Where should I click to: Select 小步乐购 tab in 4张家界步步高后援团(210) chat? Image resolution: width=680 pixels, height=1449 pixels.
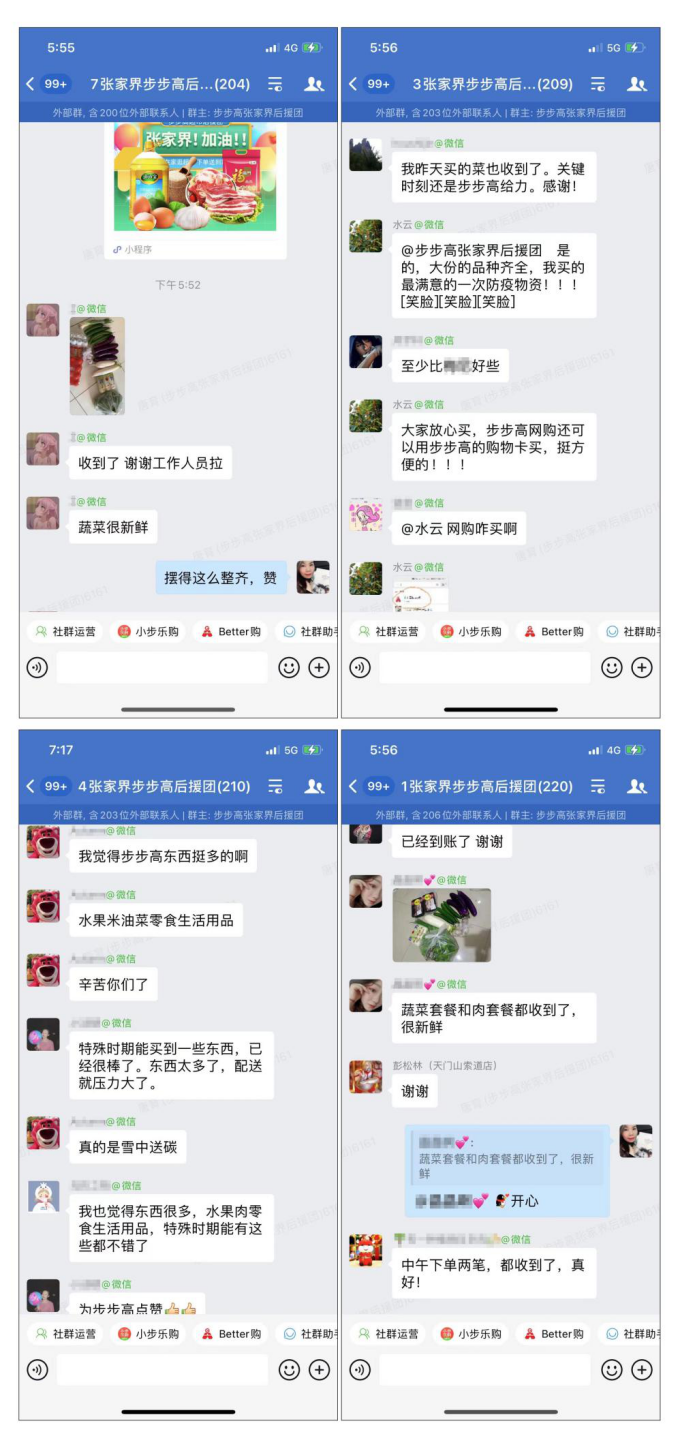click(x=148, y=1334)
